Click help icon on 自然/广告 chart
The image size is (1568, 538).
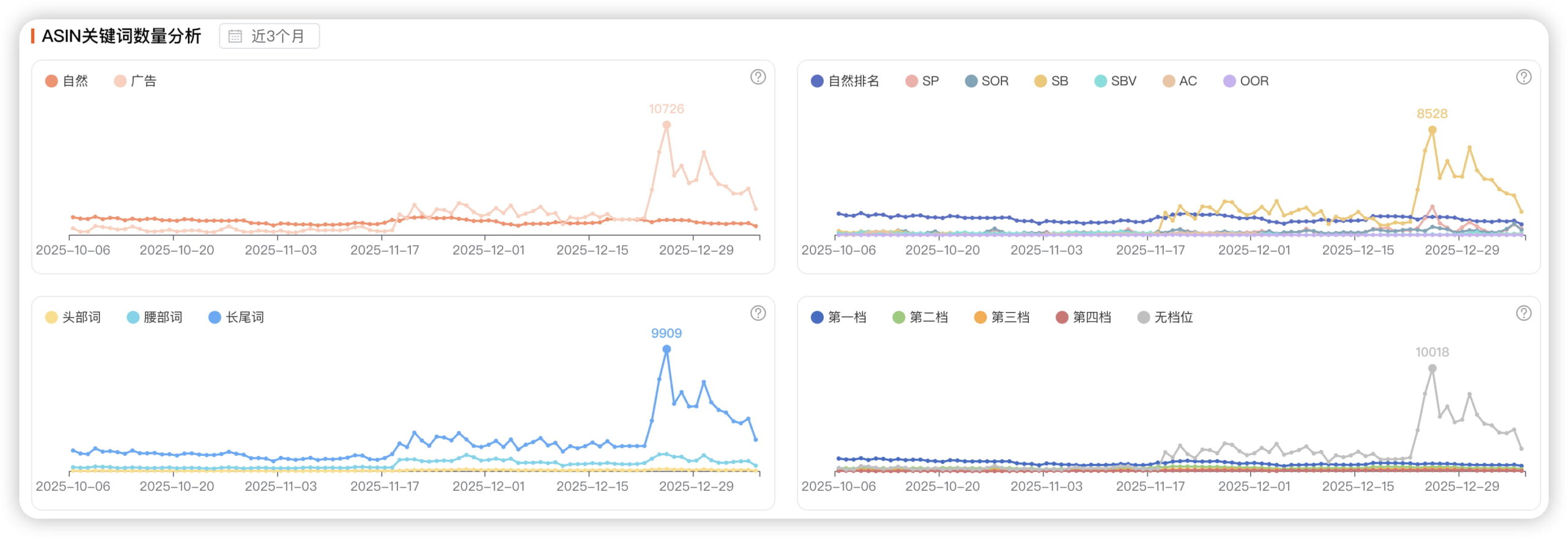pos(758,77)
